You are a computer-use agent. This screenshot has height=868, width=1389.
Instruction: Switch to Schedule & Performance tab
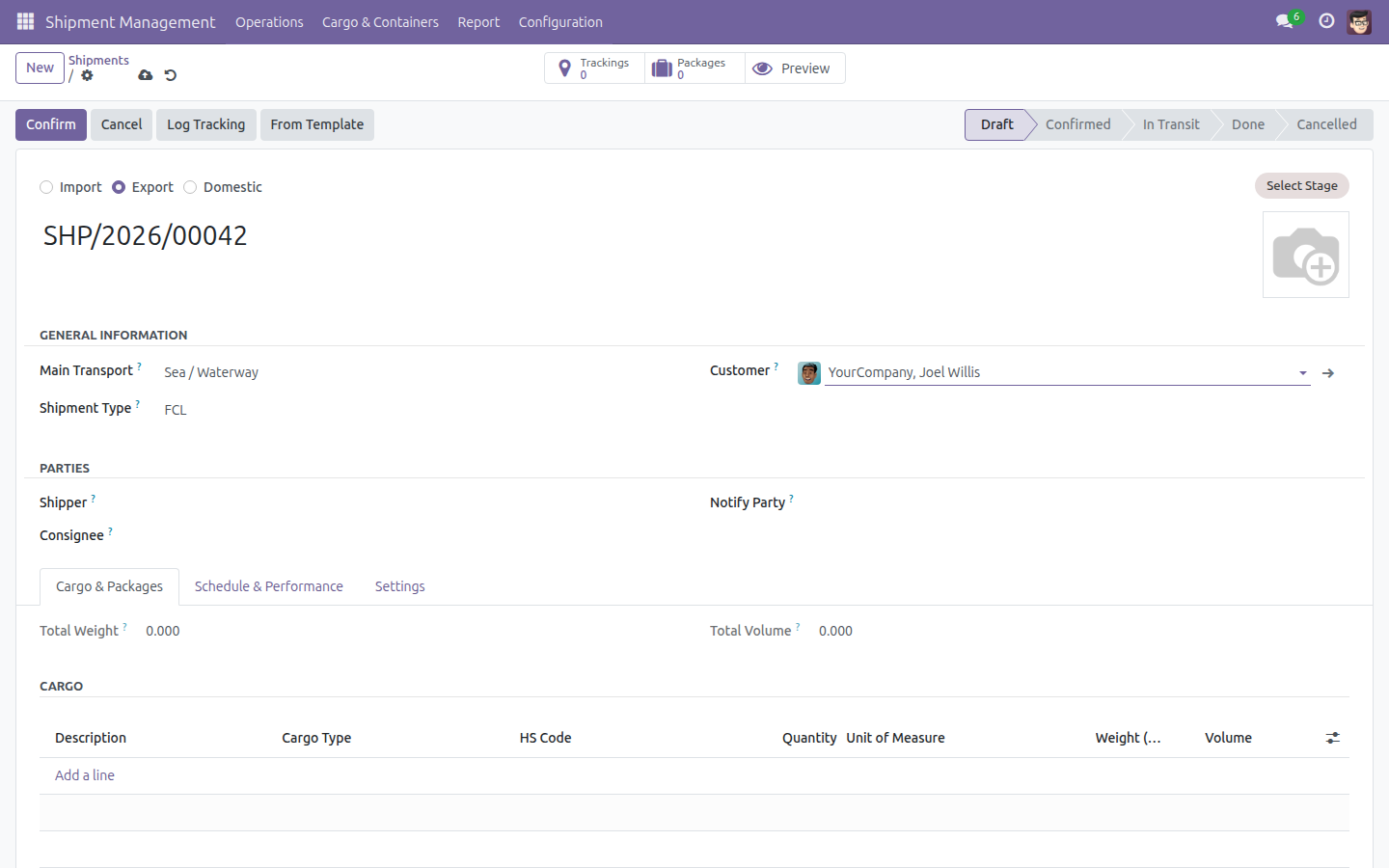pos(268,586)
